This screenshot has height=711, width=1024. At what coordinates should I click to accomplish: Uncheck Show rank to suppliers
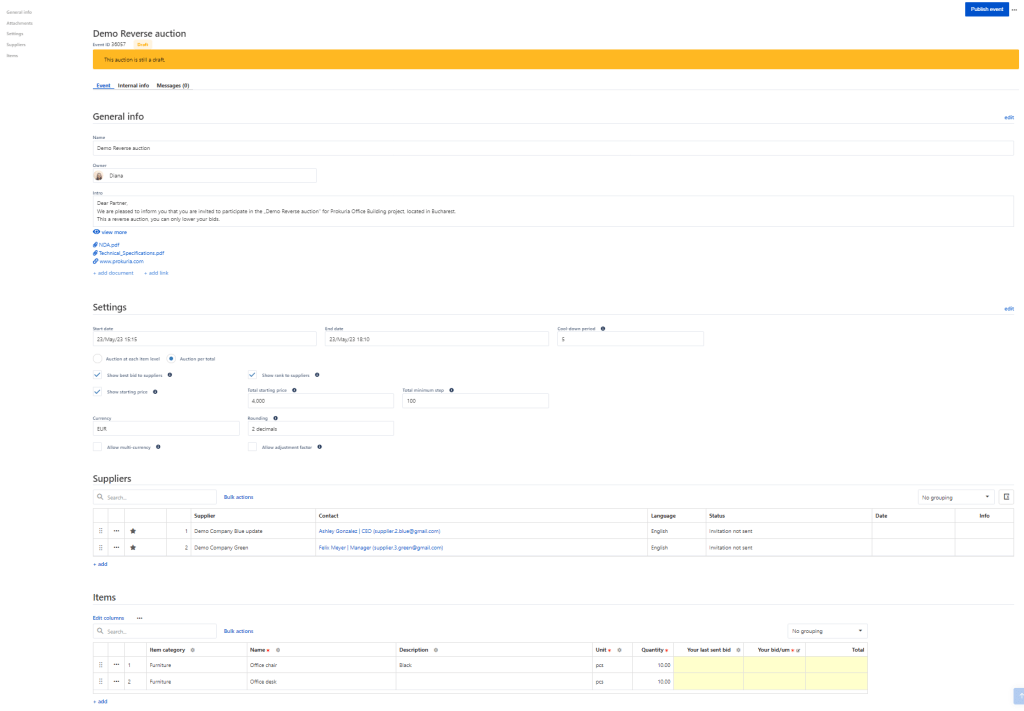(252, 375)
